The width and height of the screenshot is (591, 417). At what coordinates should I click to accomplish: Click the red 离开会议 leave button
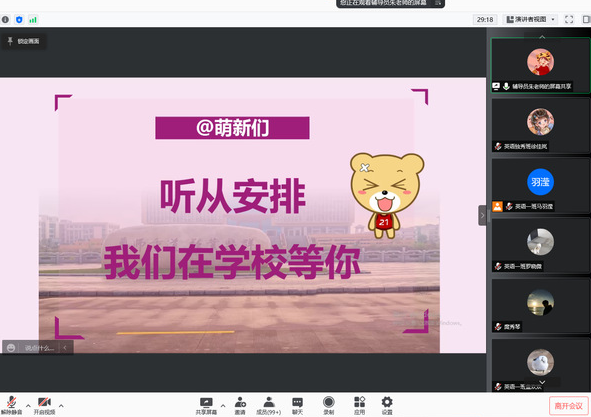coord(568,406)
